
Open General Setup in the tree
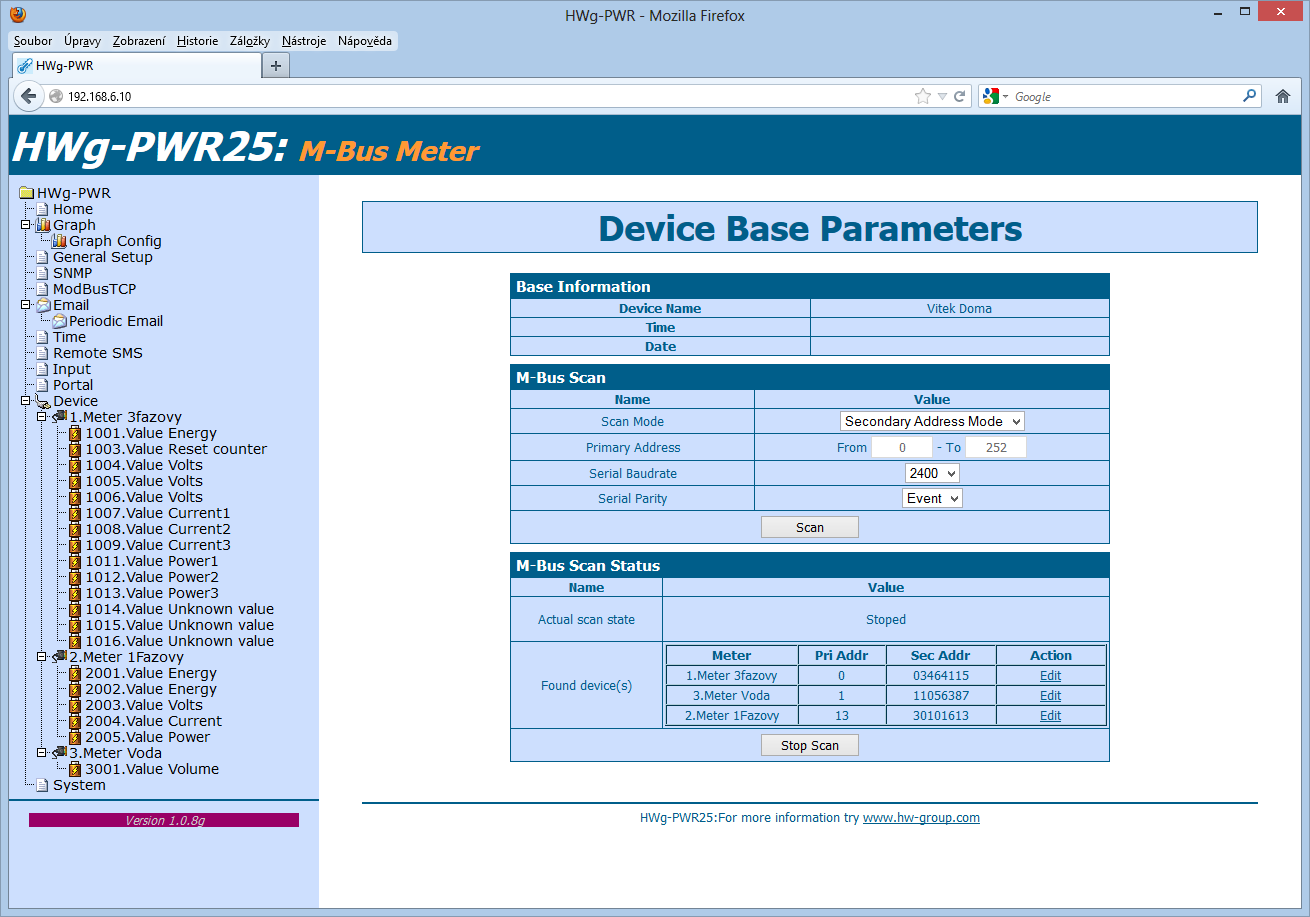coord(103,257)
